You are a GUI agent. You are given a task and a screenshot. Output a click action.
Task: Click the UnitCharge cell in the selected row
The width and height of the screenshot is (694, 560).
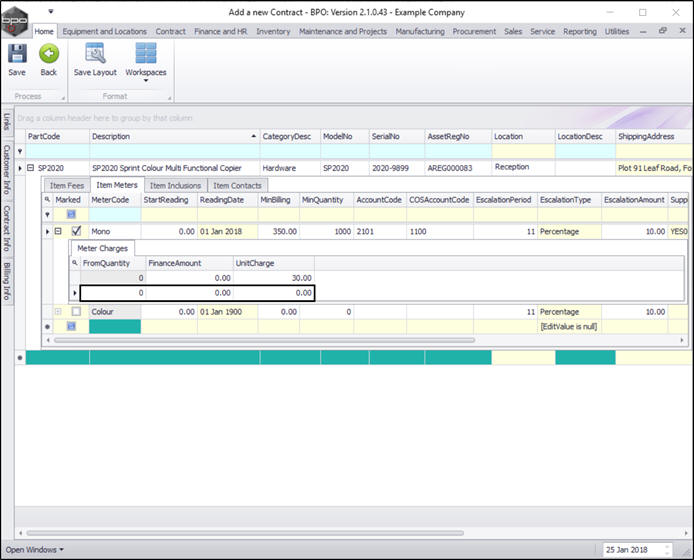click(x=274, y=293)
